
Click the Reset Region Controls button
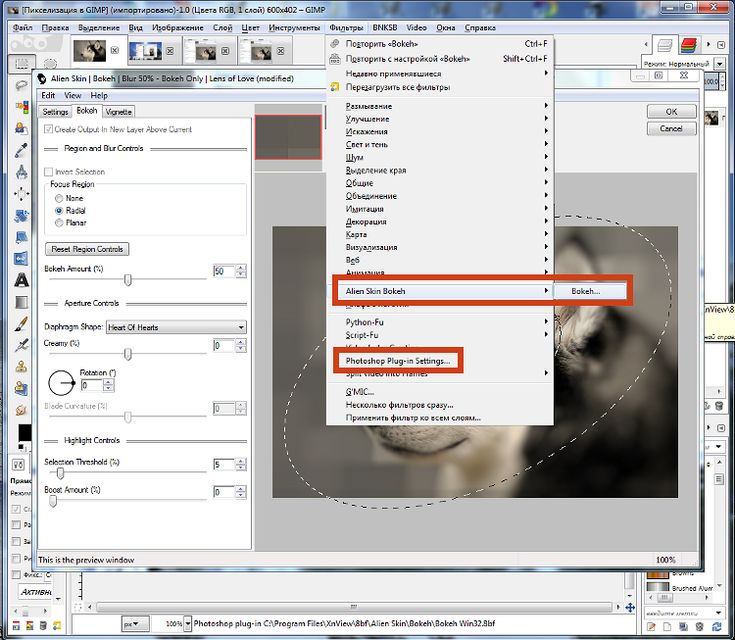(87, 249)
